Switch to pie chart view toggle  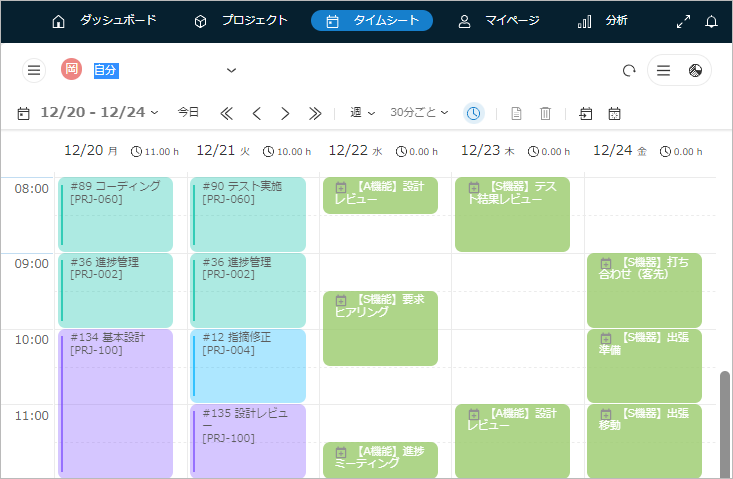click(695, 70)
